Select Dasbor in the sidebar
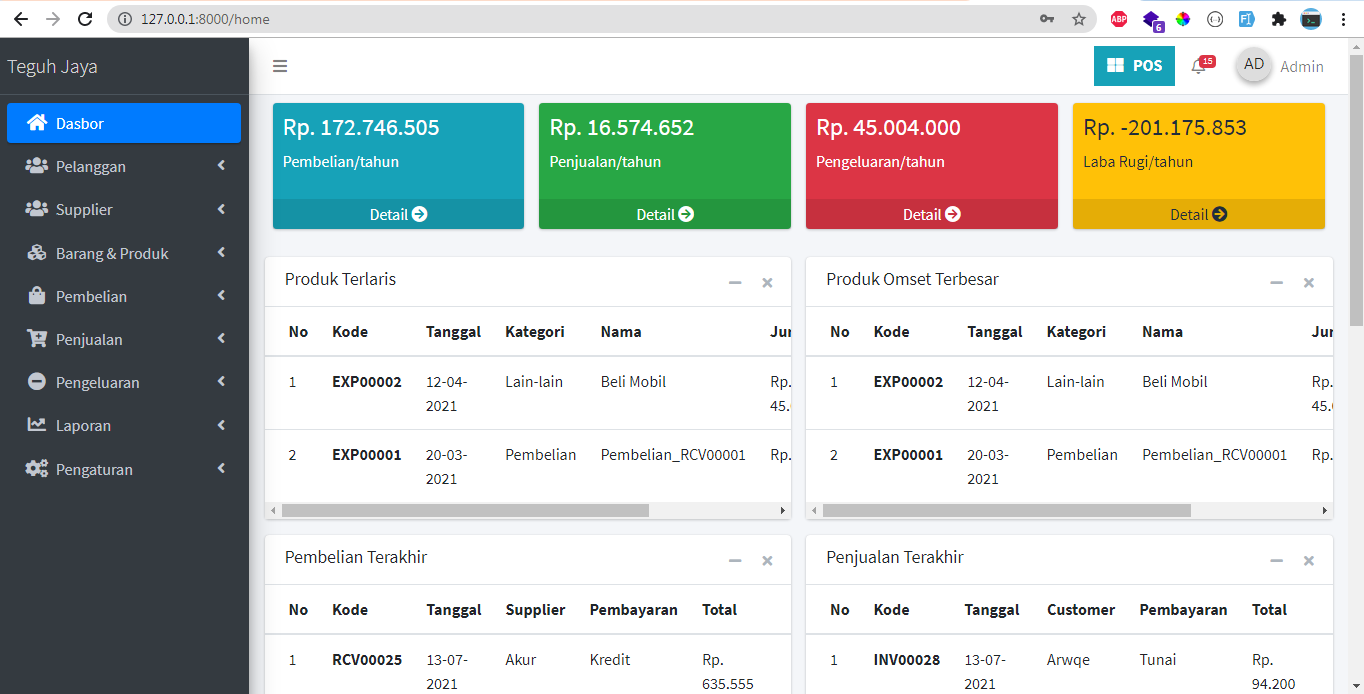The height and width of the screenshot is (694, 1364). (124, 123)
